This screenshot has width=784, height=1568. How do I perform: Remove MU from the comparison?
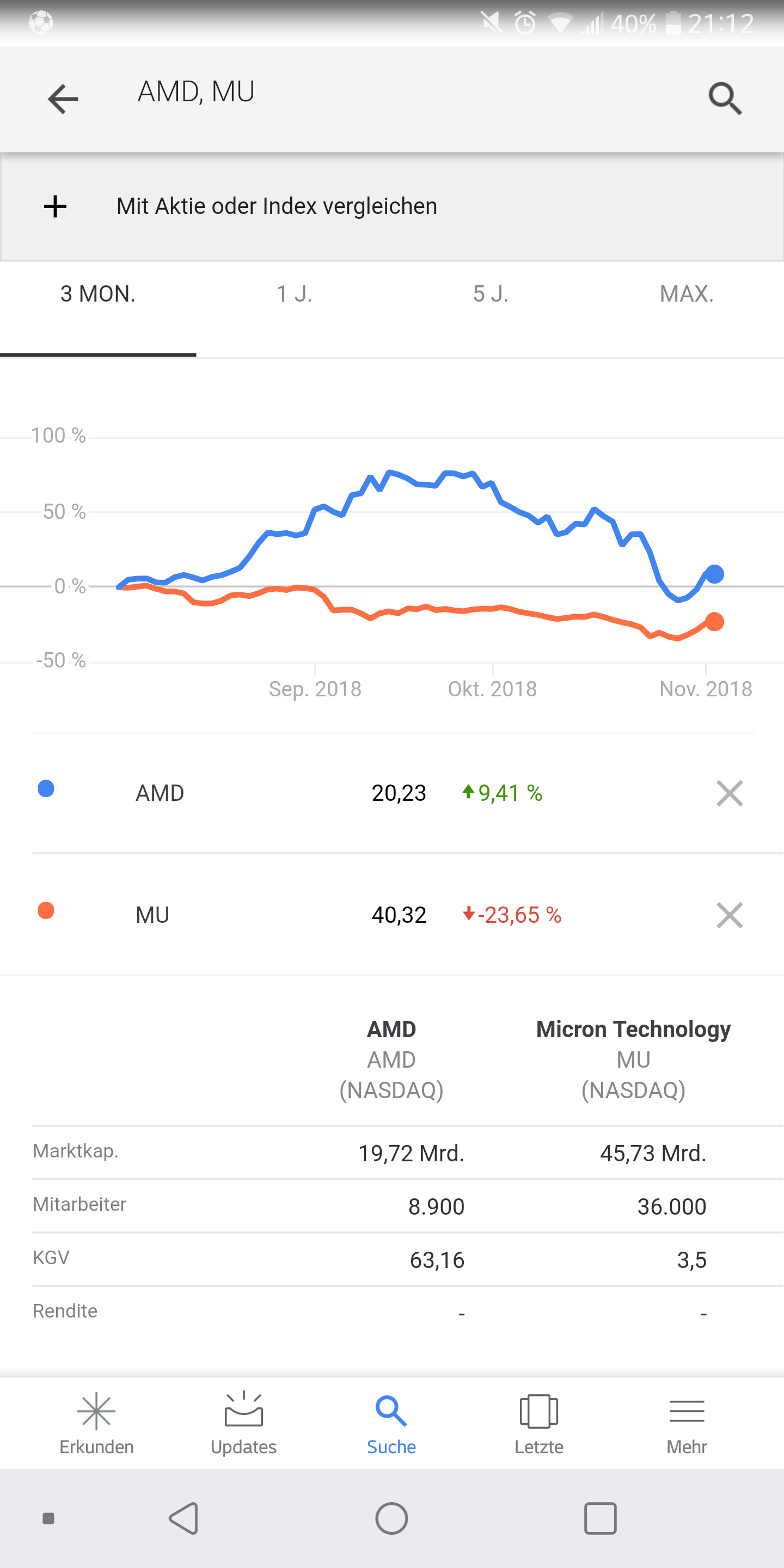[x=729, y=915]
